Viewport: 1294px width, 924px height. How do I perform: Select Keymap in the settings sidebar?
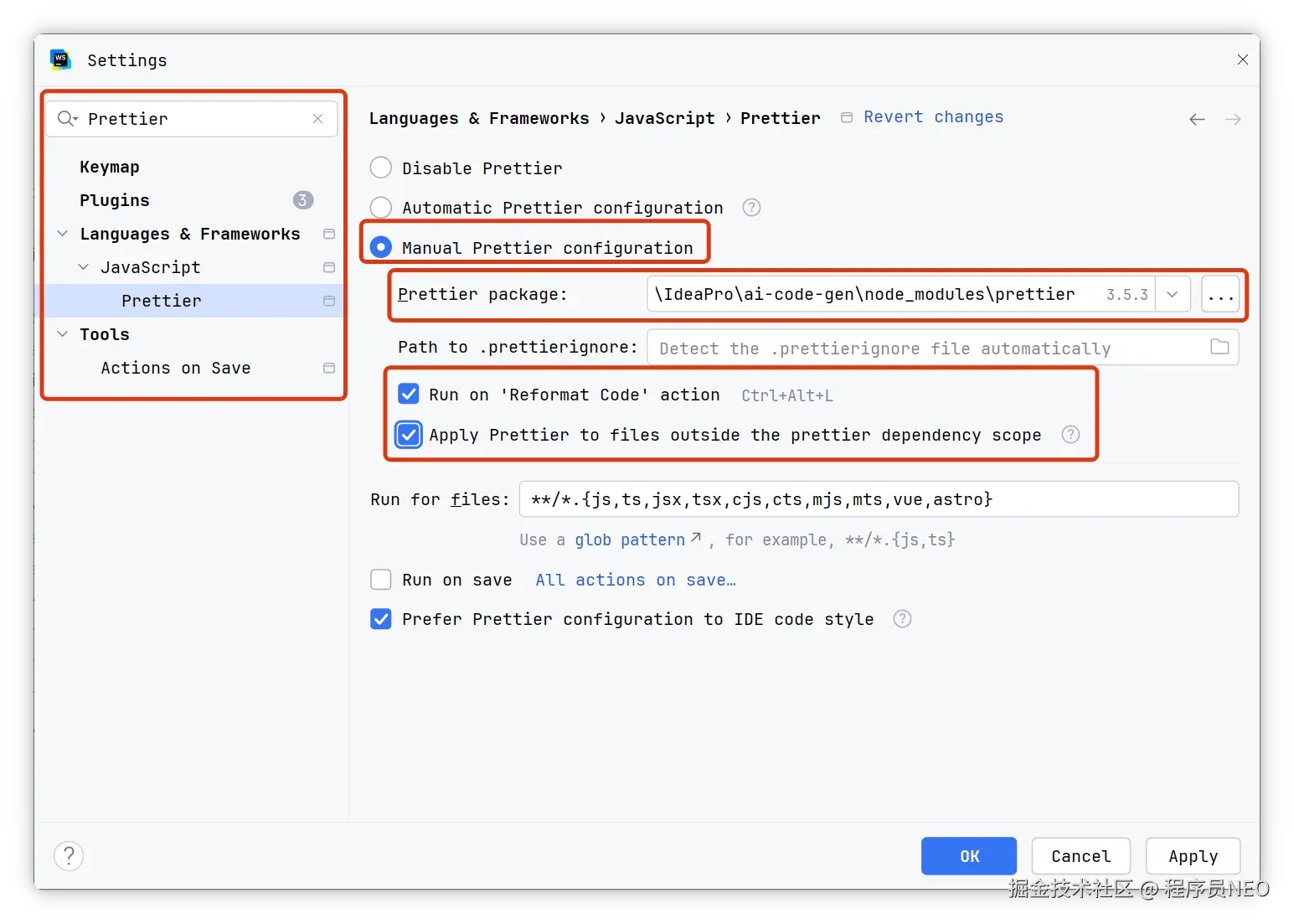pos(109,166)
